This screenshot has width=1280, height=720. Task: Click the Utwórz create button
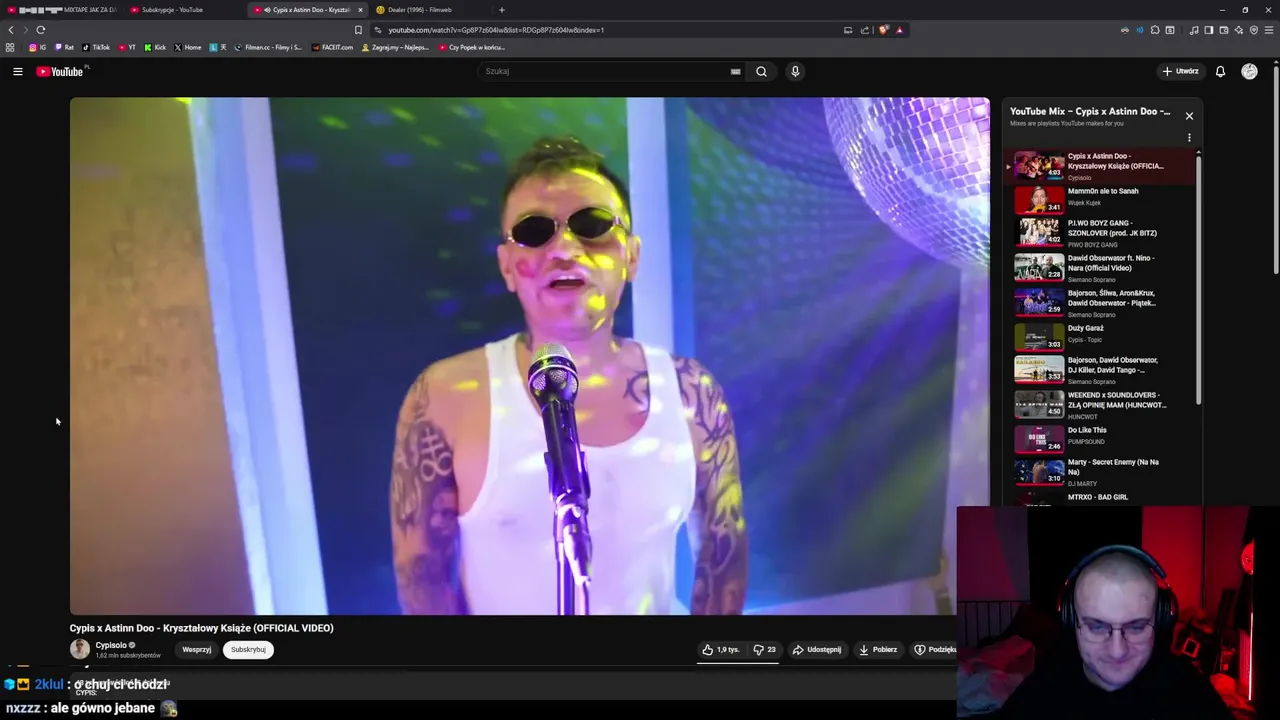1181,71
